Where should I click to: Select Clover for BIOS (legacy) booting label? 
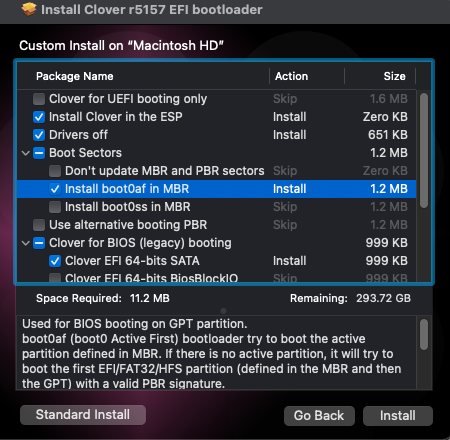click(140, 243)
